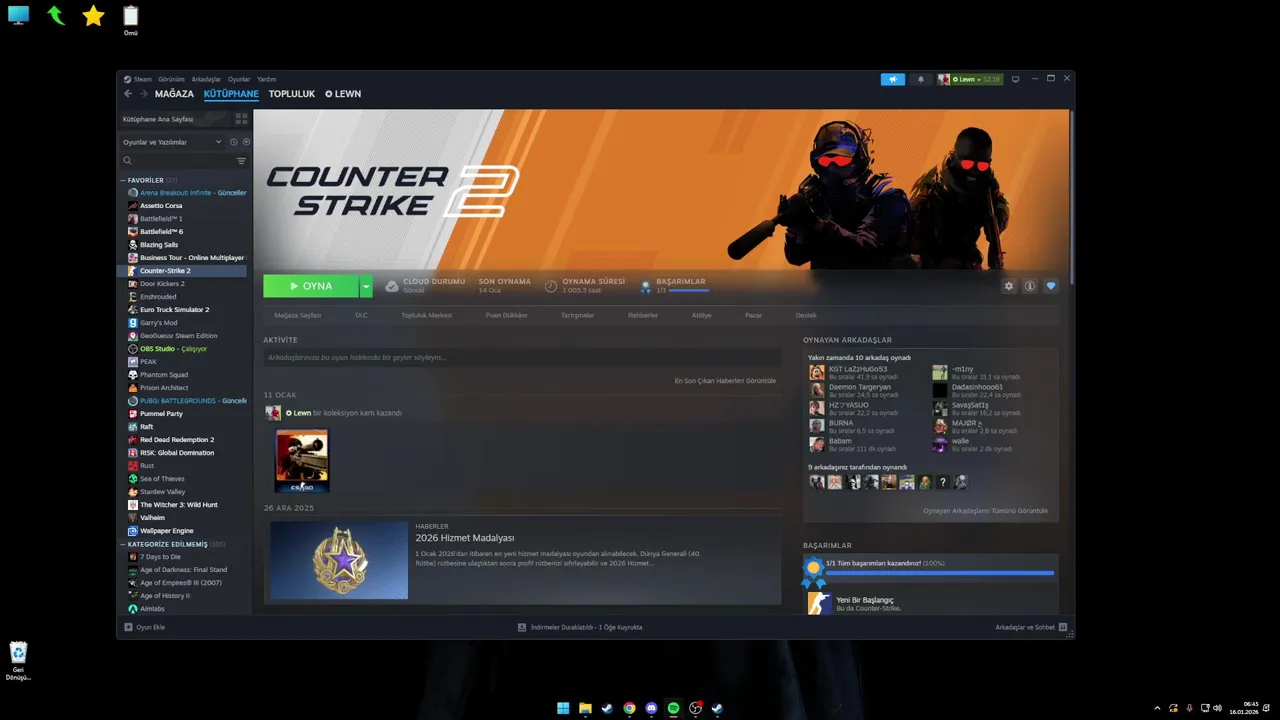This screenshot has width=1280, height=720.
Task: Click Kütüphane Ana Sayfası button
Action: tap(175, 119)
